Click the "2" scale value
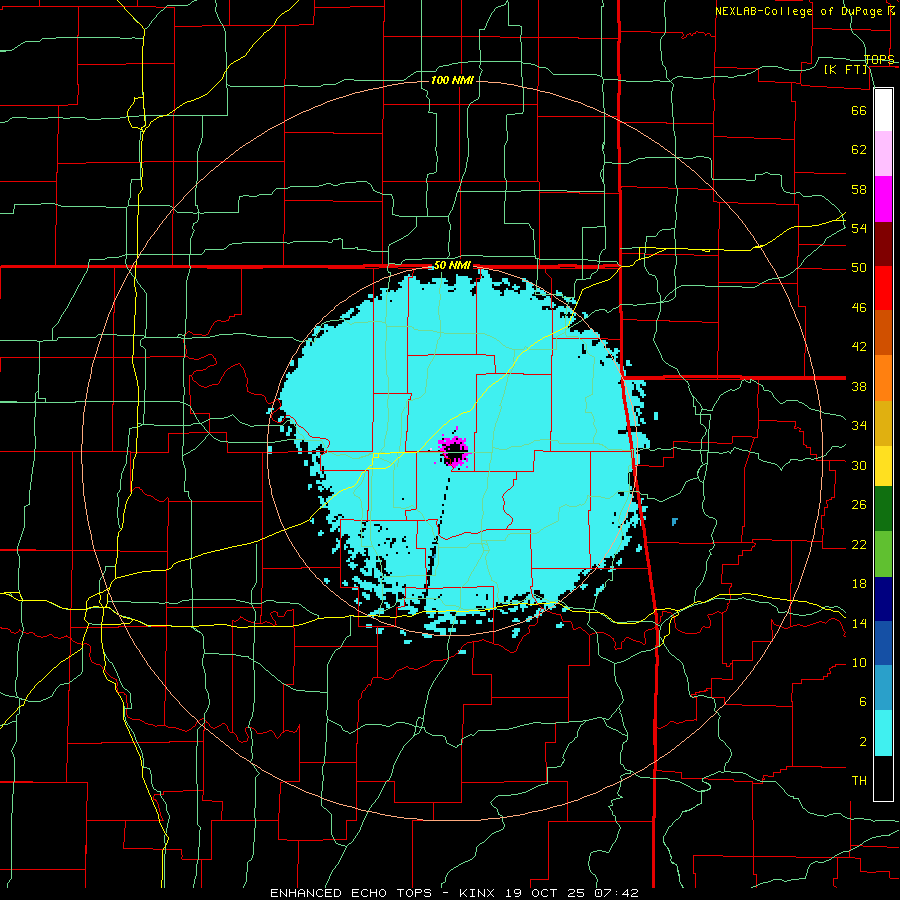The image size is (900, 900). click(863, 742)
